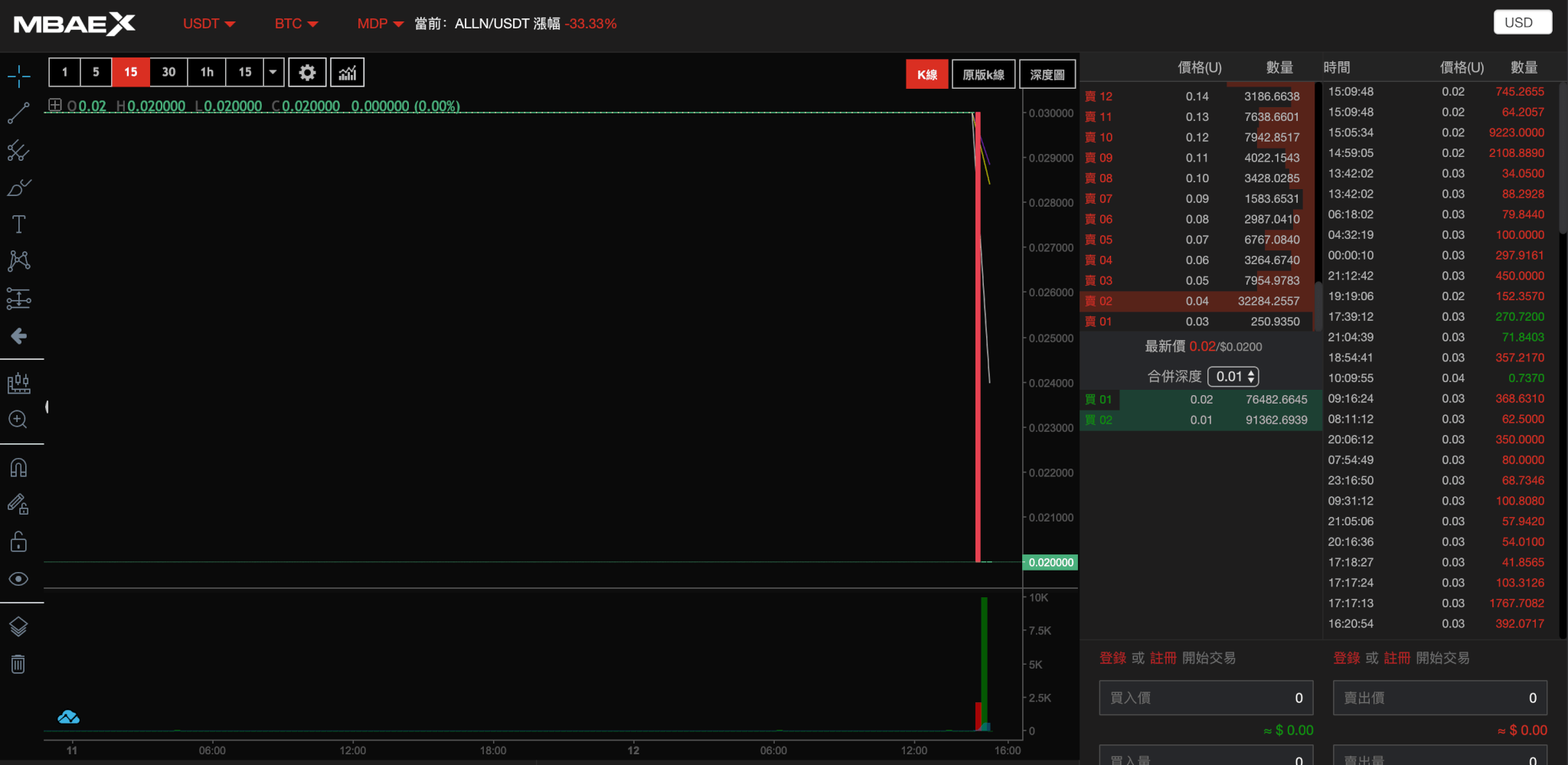This screenshot has width=1568, height=765.
Task: Select buy order 買 02 at 0.01
Action: click(x=1200, y=420)
